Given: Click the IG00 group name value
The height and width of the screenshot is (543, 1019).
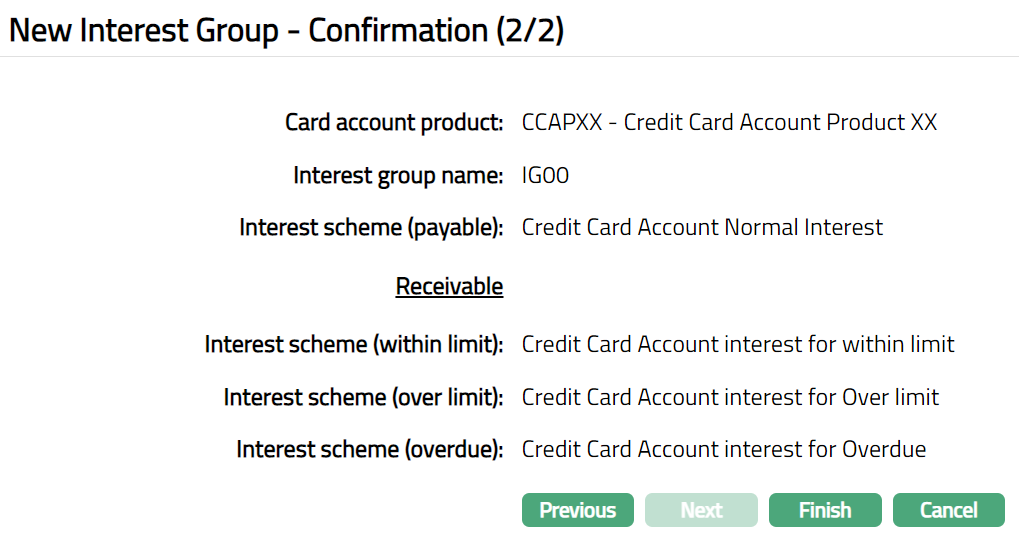Looking at the screenshot, I should pyautogui.click(x=545, y=176).
